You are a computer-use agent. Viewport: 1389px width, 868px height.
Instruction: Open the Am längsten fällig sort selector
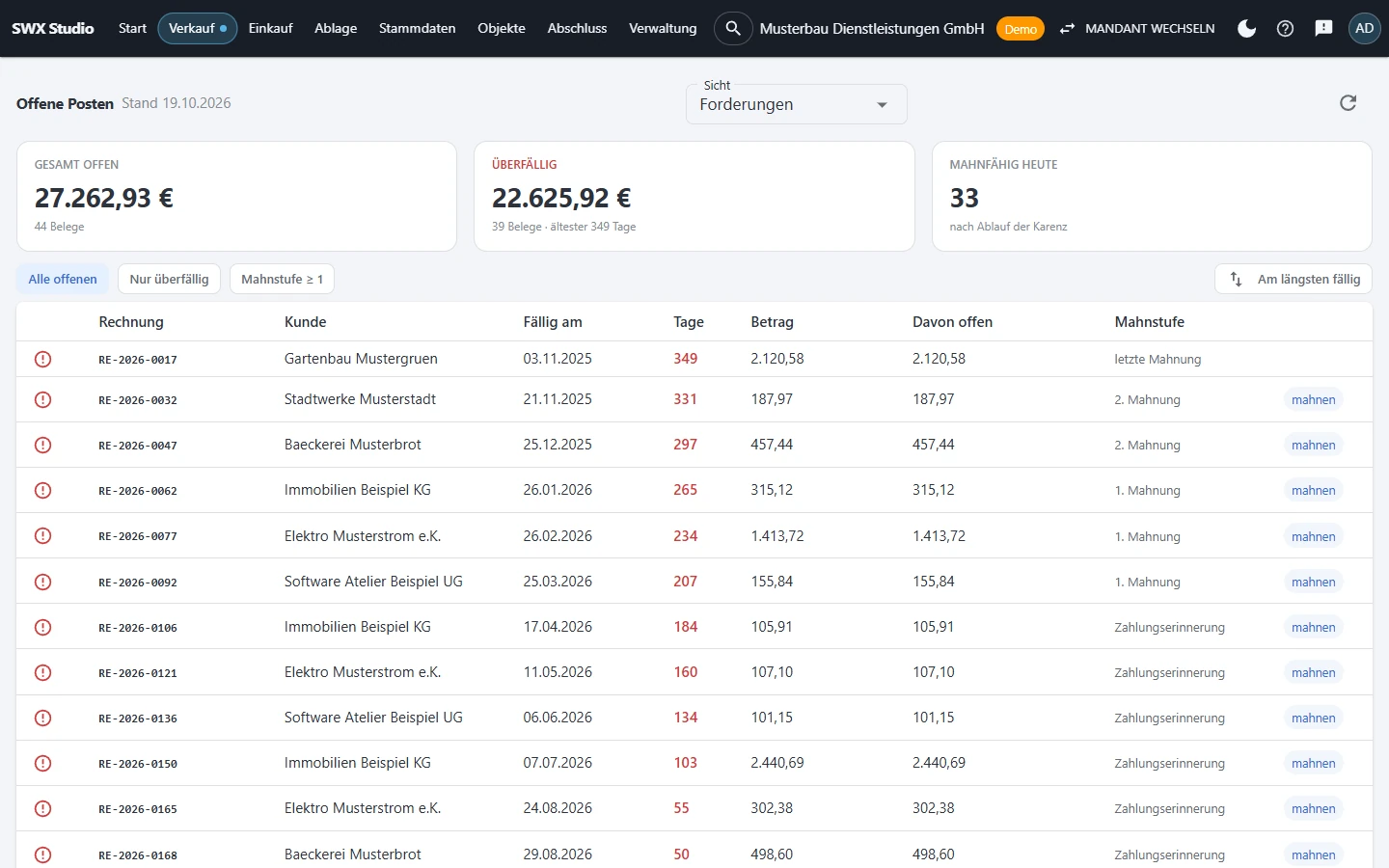(x=1294, y=279)
